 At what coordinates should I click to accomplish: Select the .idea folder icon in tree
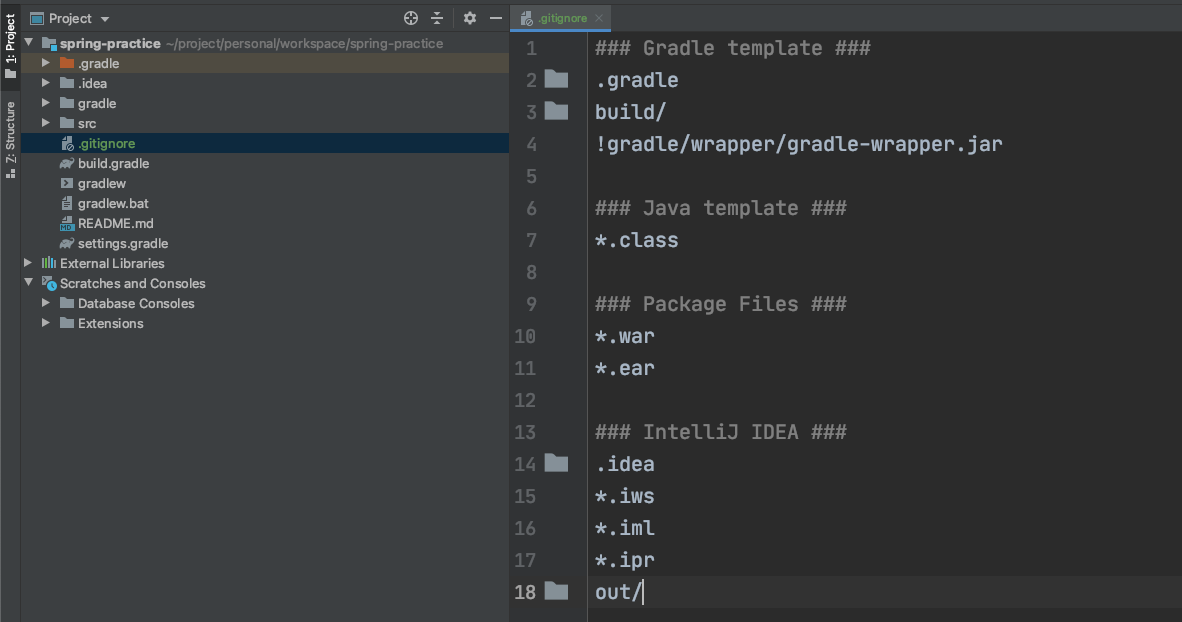pos(67,83)
